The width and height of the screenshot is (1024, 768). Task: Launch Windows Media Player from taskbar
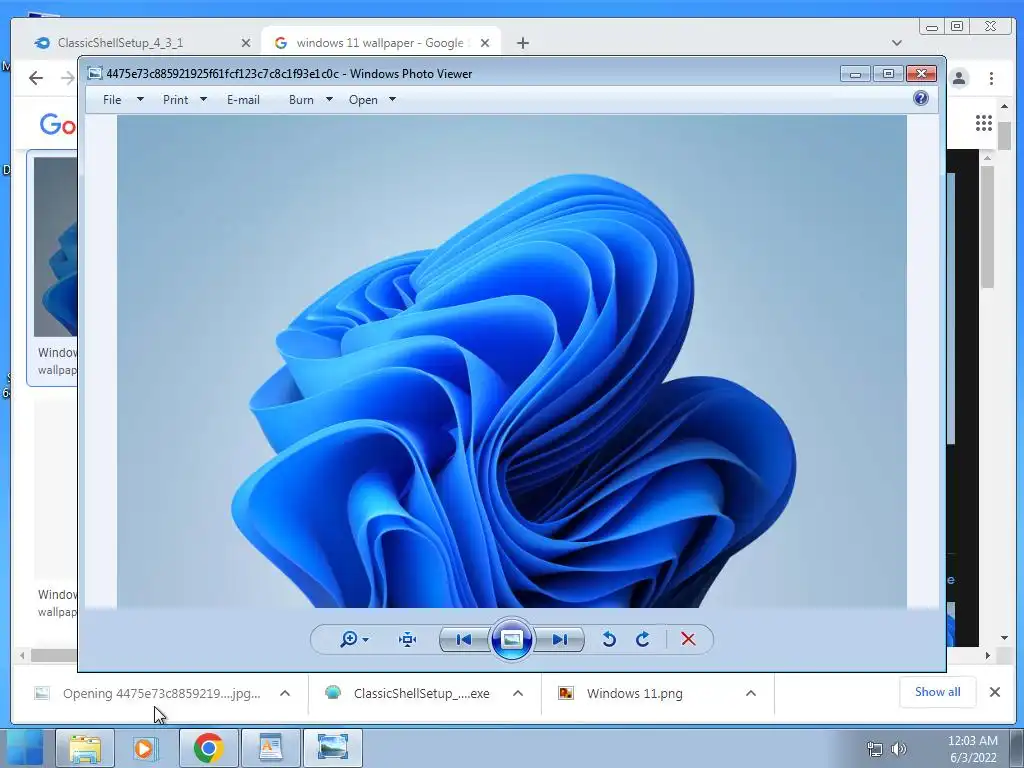click(145, 748)
